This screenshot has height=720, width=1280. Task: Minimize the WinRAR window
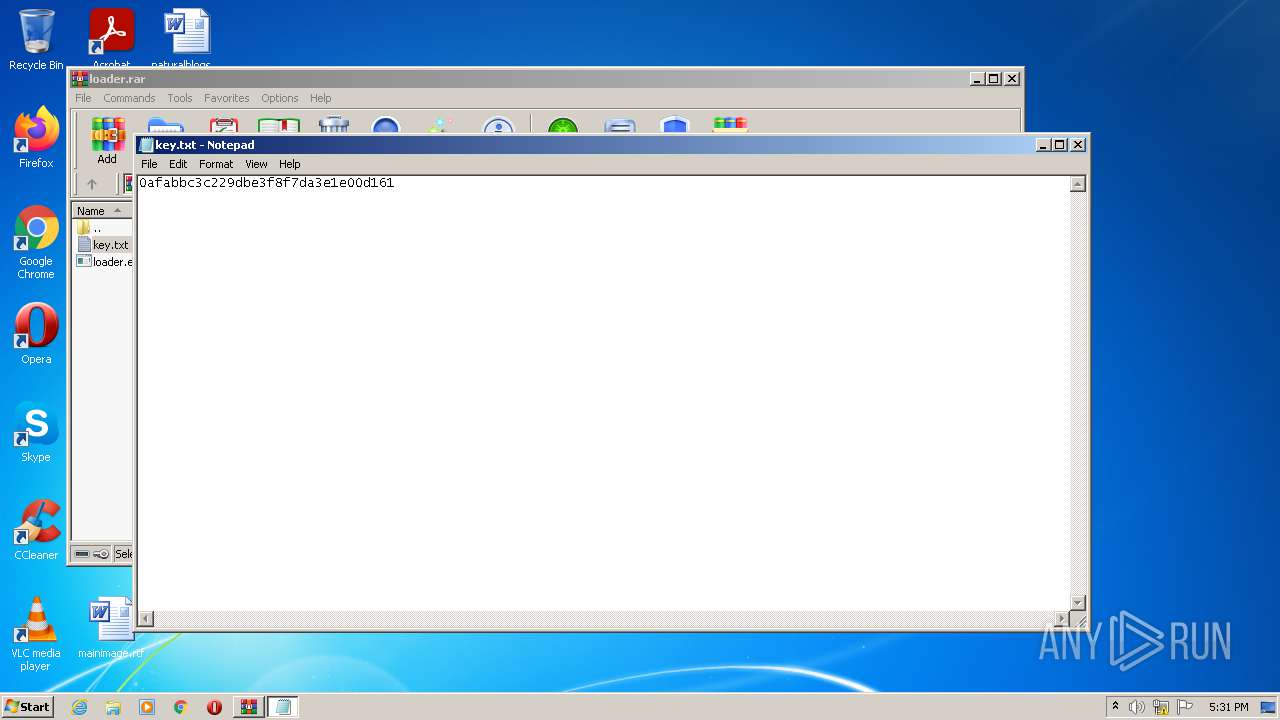coord(978,79)
